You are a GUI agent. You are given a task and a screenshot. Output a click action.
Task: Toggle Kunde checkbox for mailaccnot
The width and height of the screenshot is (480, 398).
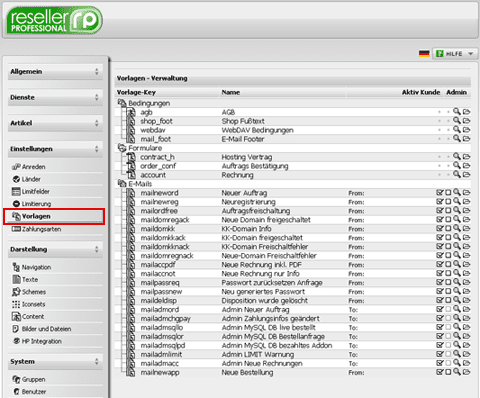click(x=448, y=274)
